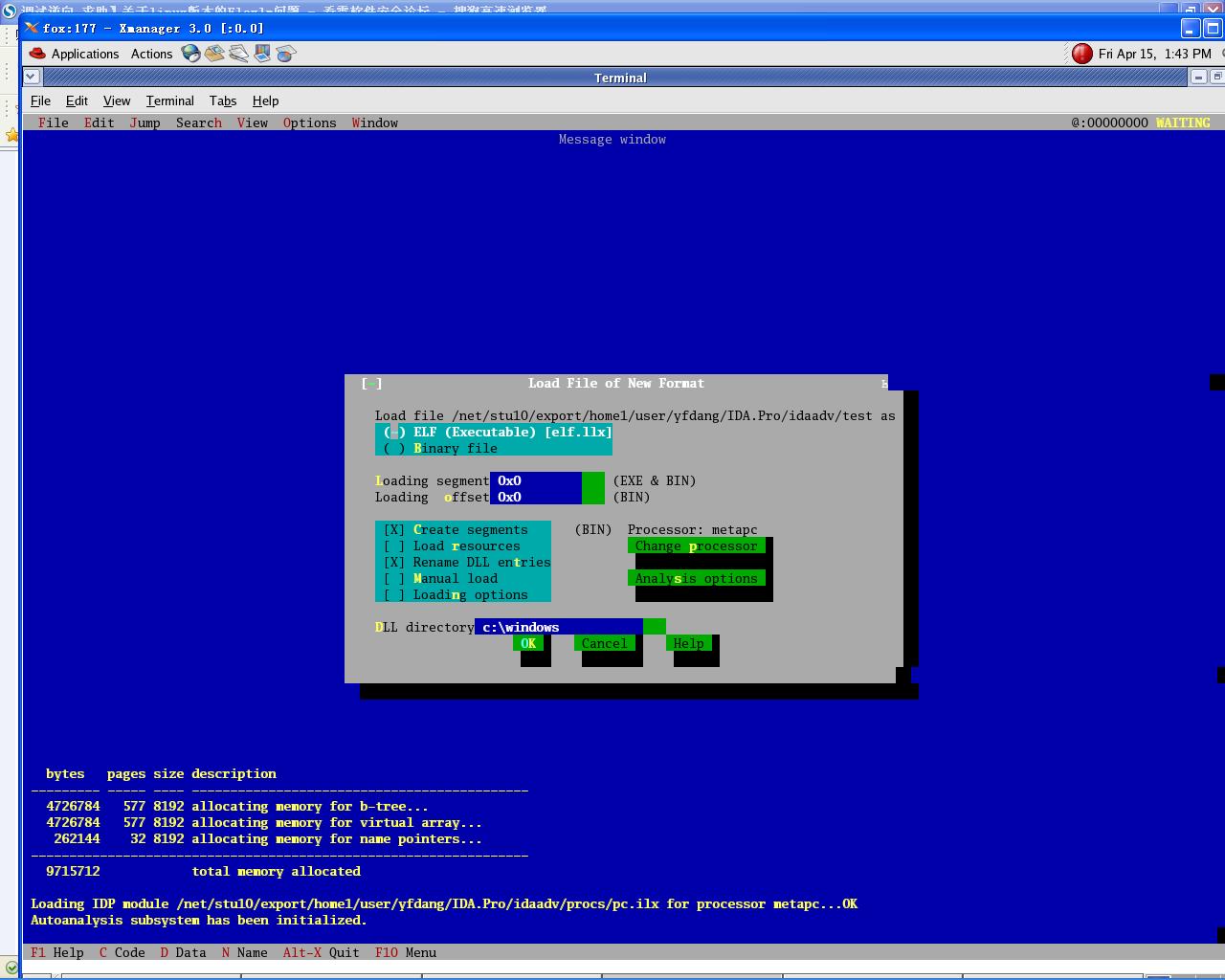Open the Red Hat Applications menu icon
The image size is (1225, 980).
pyautogui.click(x=37, y=54)
